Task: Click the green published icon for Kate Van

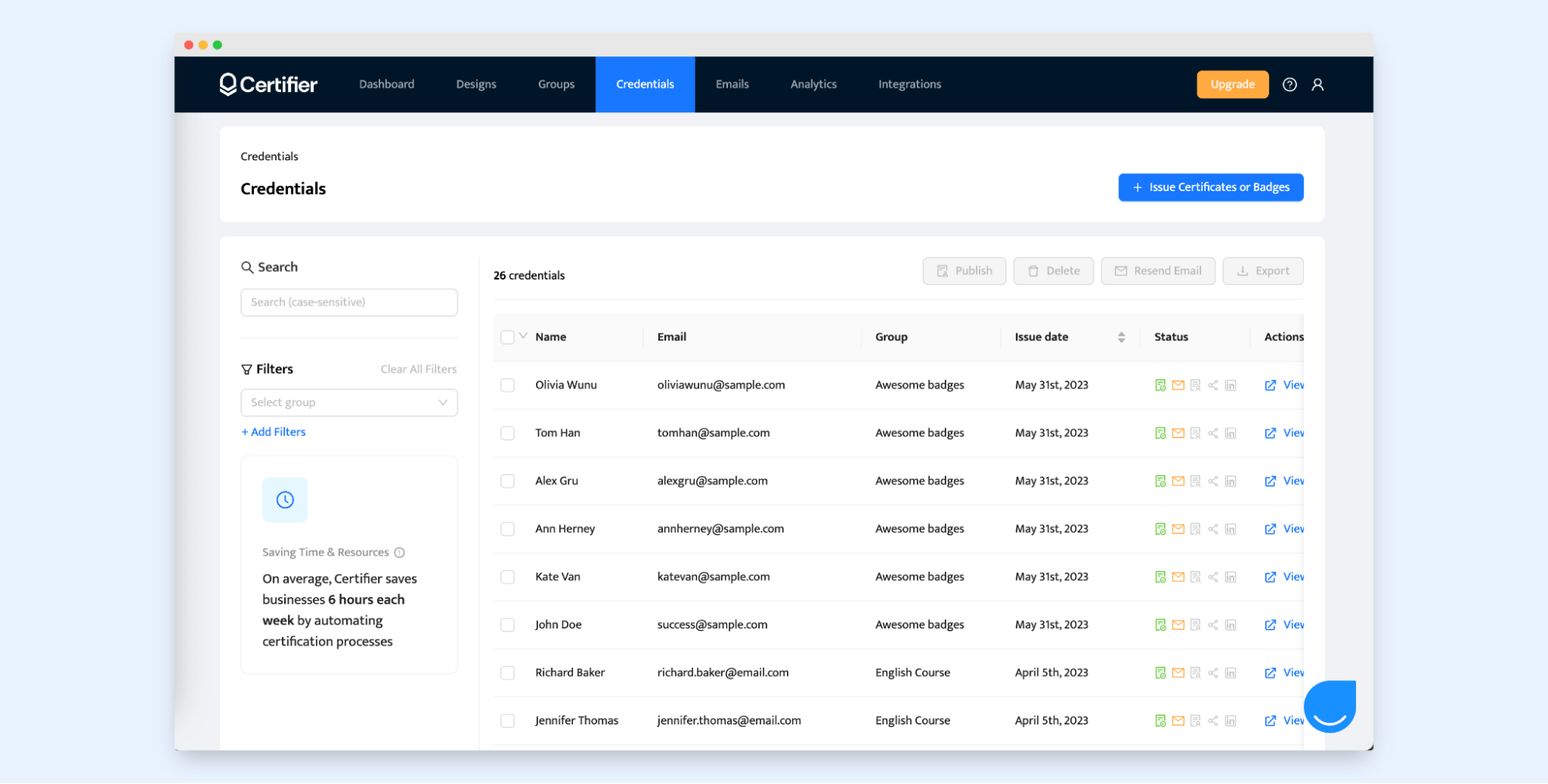Action: [x=1160, y=577]
